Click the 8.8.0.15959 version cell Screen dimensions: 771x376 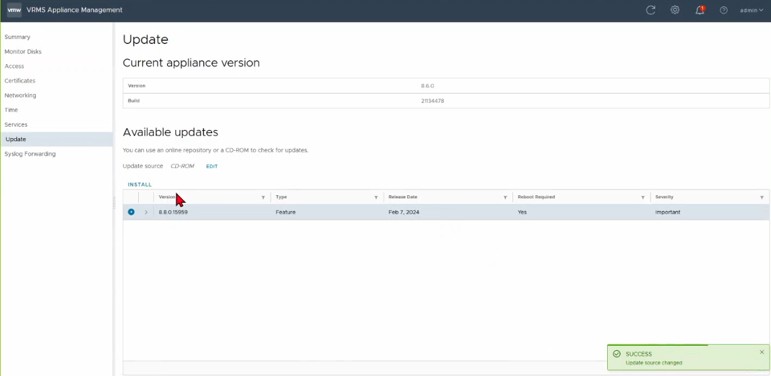173,212
